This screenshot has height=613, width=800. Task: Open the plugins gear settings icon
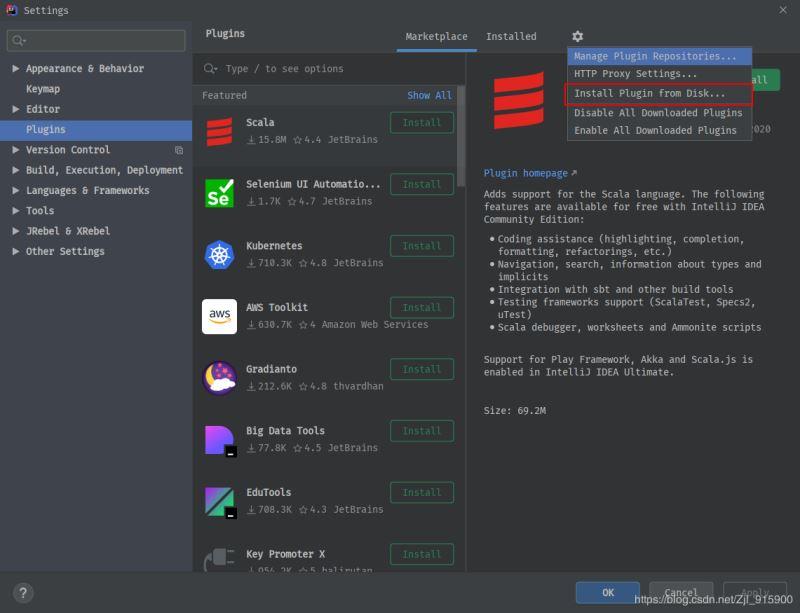[577, 37]
